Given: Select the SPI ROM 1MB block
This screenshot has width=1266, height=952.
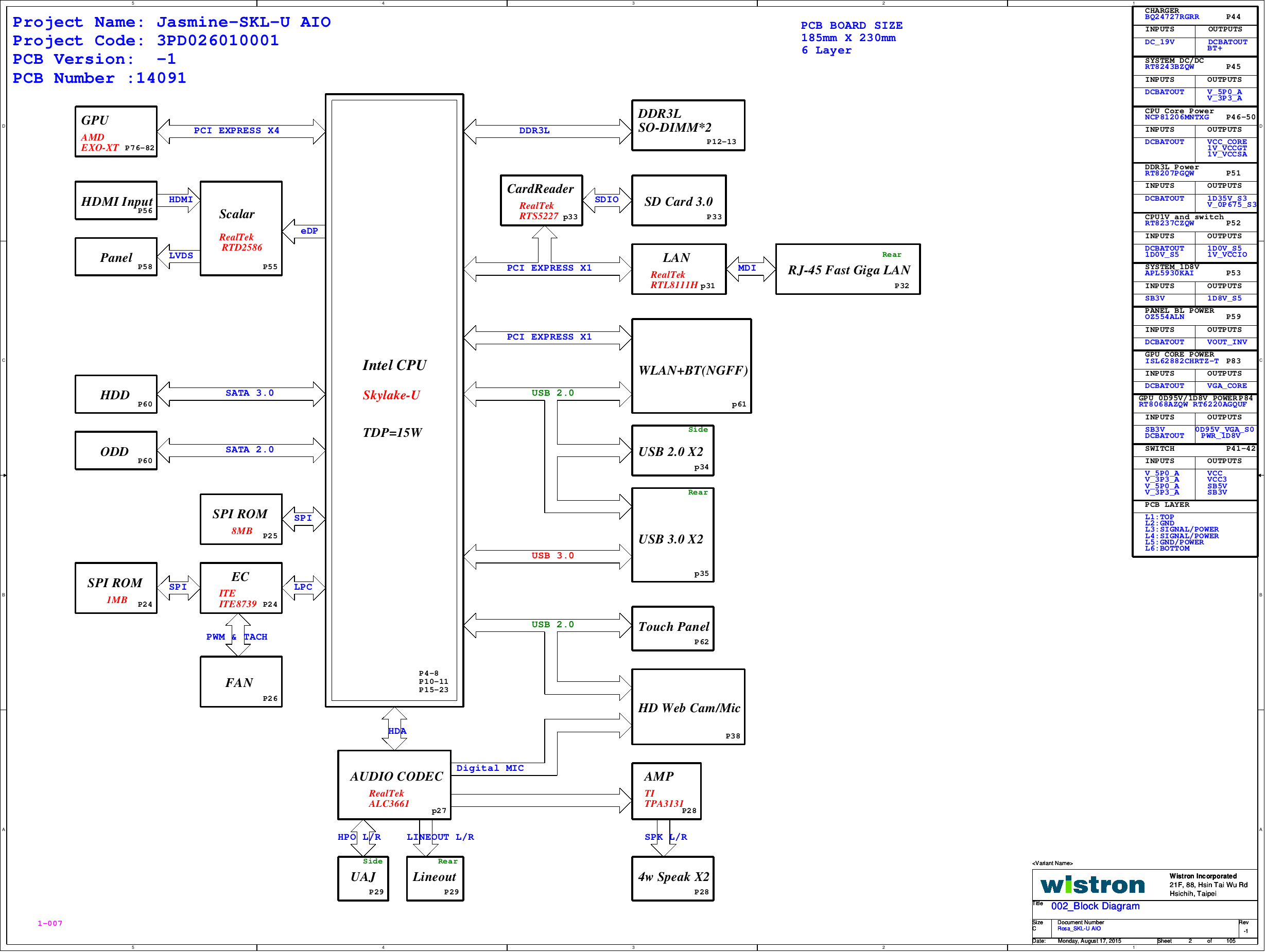Looking at the screenshot, I should point(116,588).
